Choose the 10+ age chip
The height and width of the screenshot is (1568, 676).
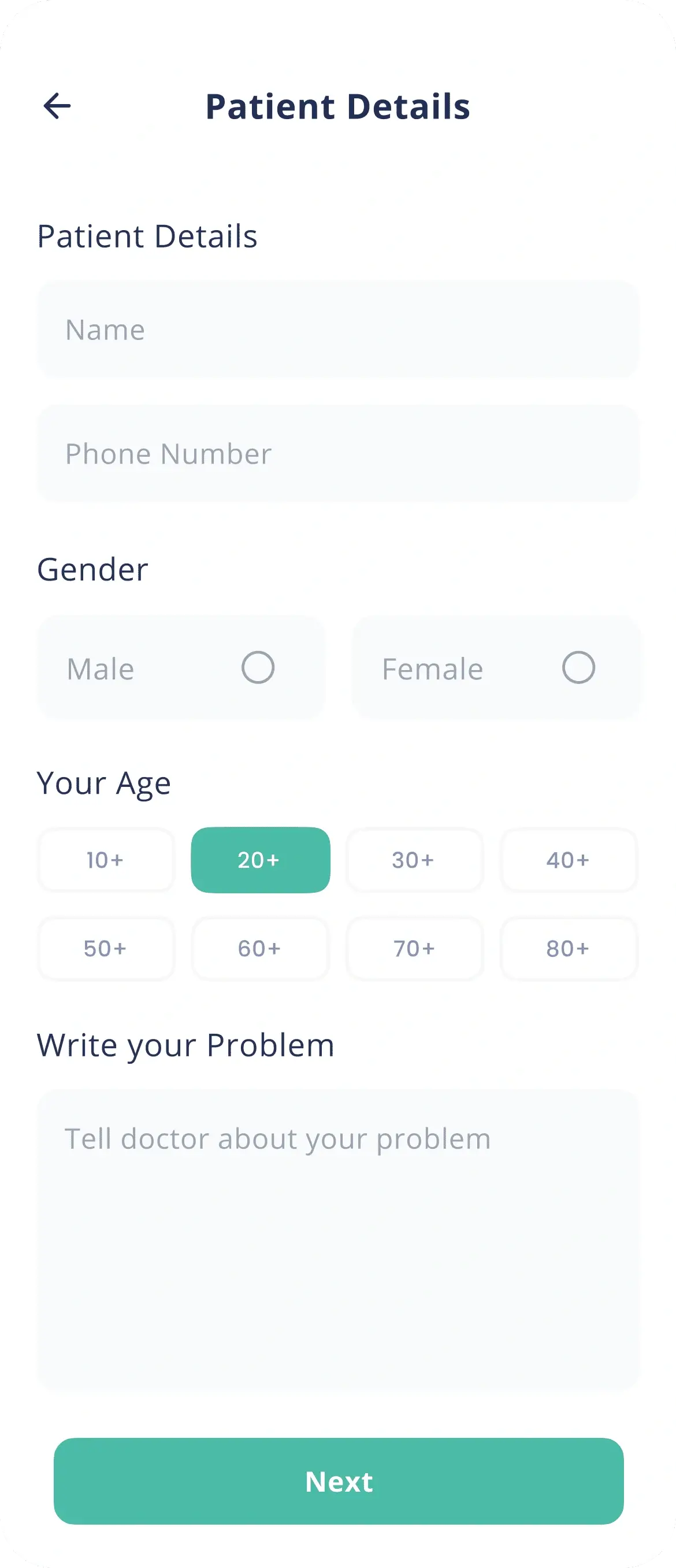106,860
